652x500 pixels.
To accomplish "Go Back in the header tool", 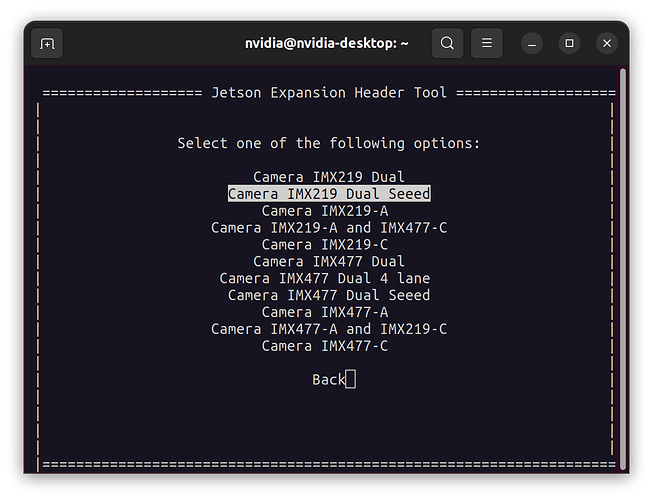I will tap(328, 379).
